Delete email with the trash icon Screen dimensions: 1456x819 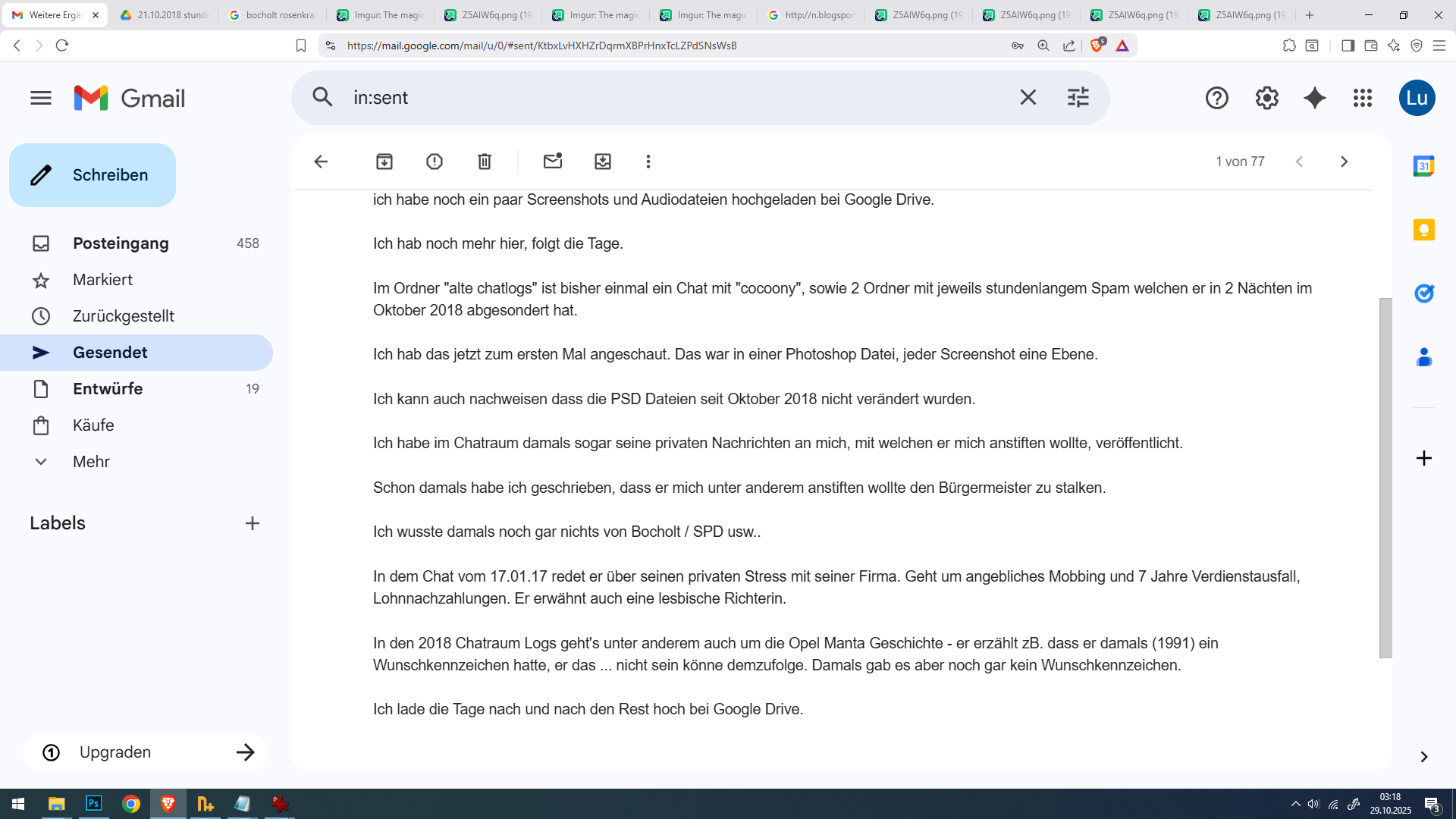click(485, 162)
